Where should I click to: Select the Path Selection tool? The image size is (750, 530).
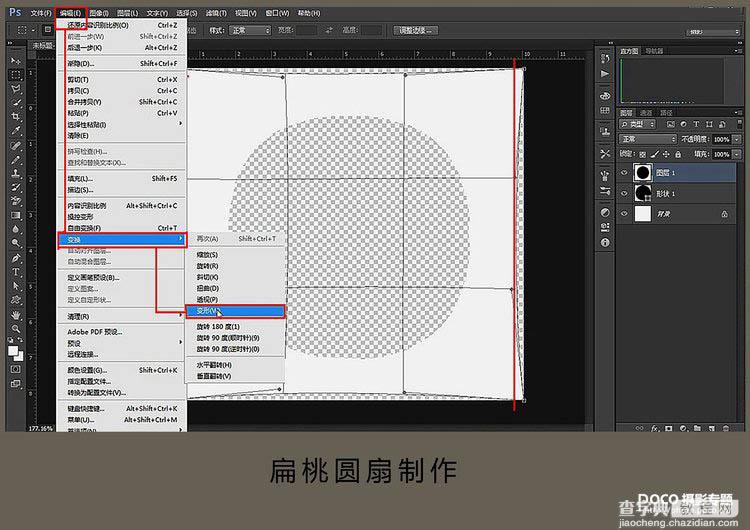point(16,286)
